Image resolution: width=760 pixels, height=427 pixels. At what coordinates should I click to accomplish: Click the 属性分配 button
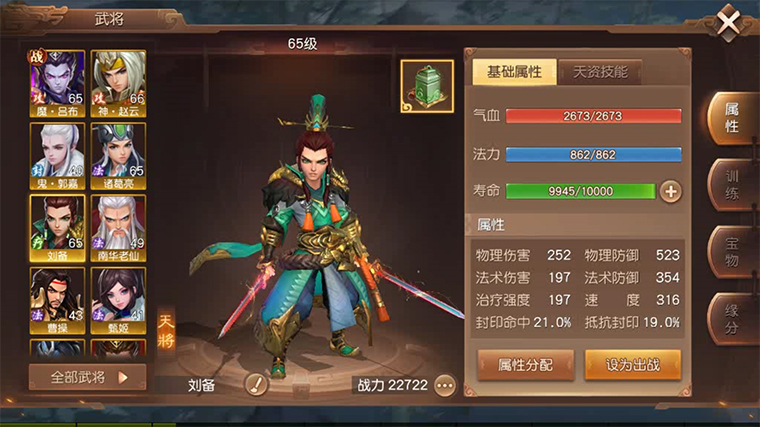tap(525, 364)
